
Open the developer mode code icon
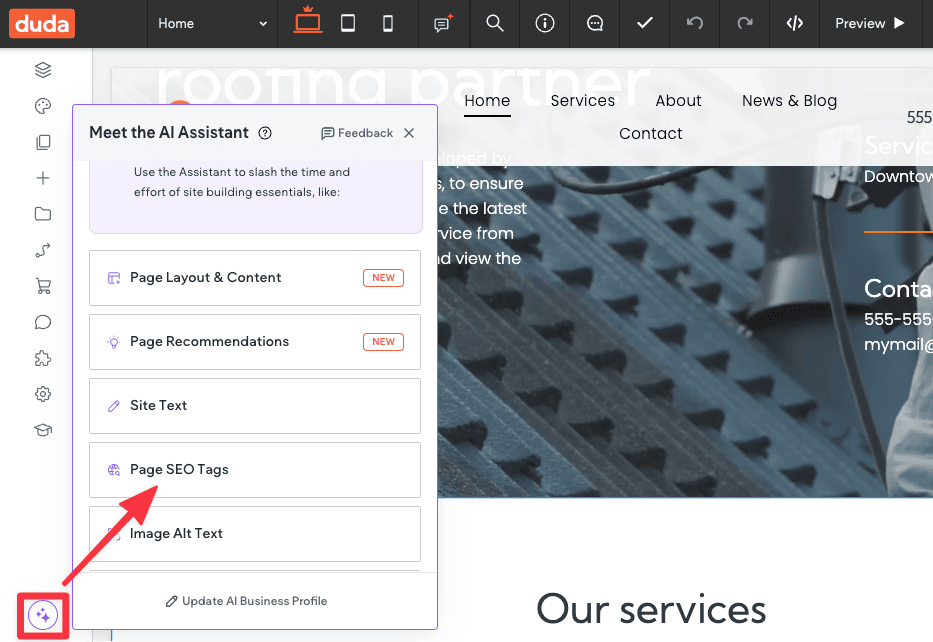tap(795, 23)
